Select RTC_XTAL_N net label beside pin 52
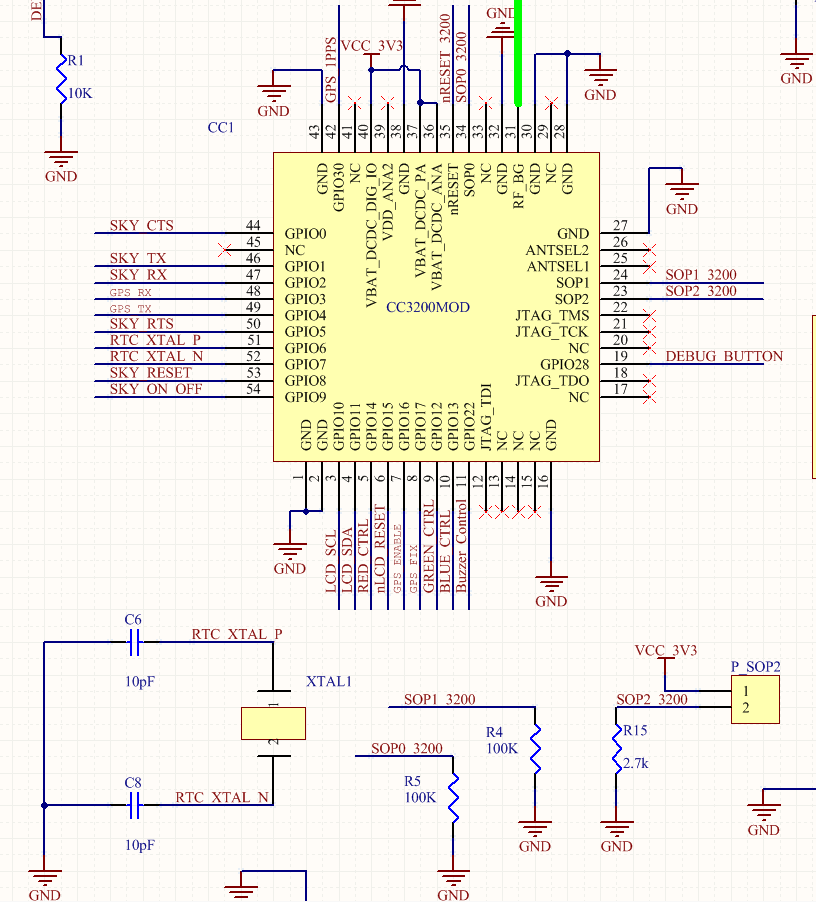 click(x=156, y=356)
